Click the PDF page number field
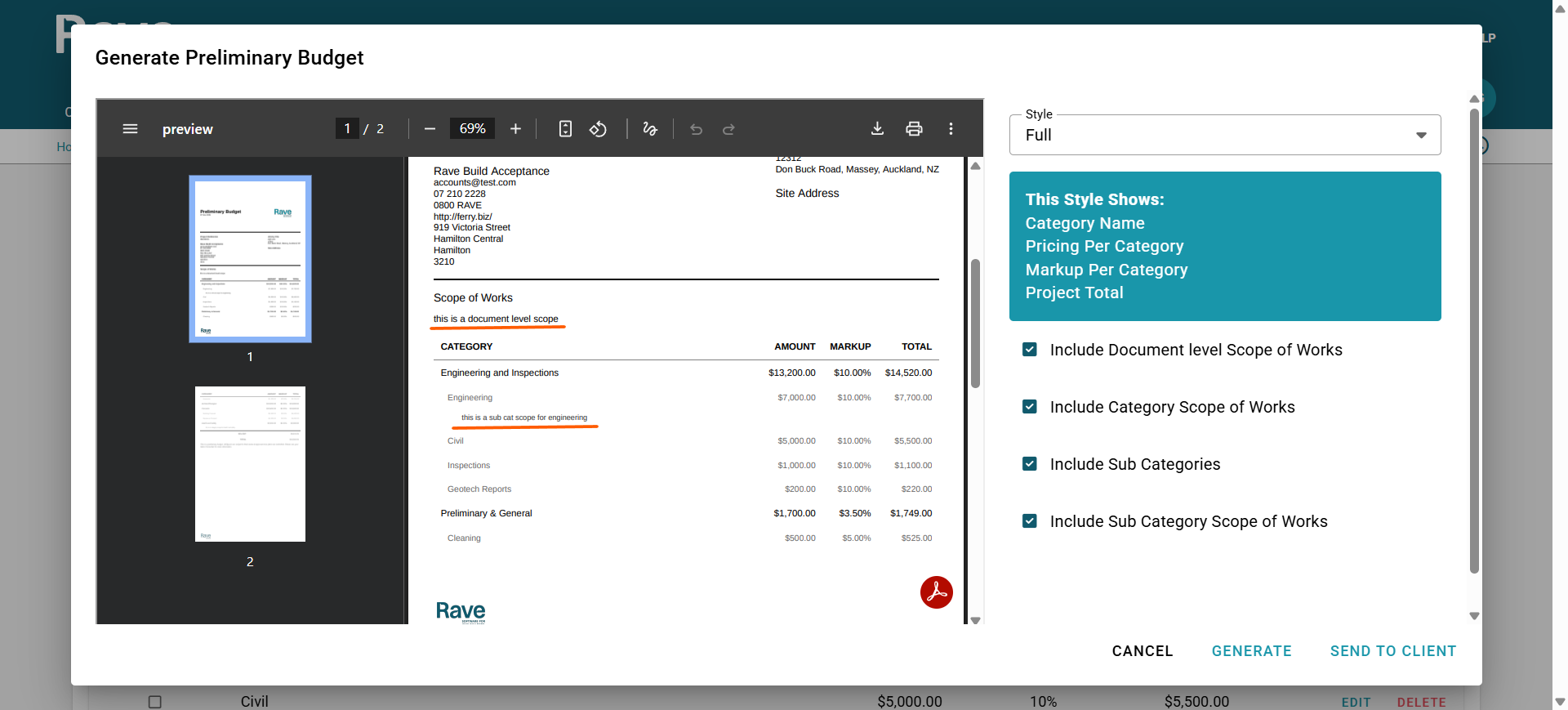The image size is (1568, 710). pos(347,129)
